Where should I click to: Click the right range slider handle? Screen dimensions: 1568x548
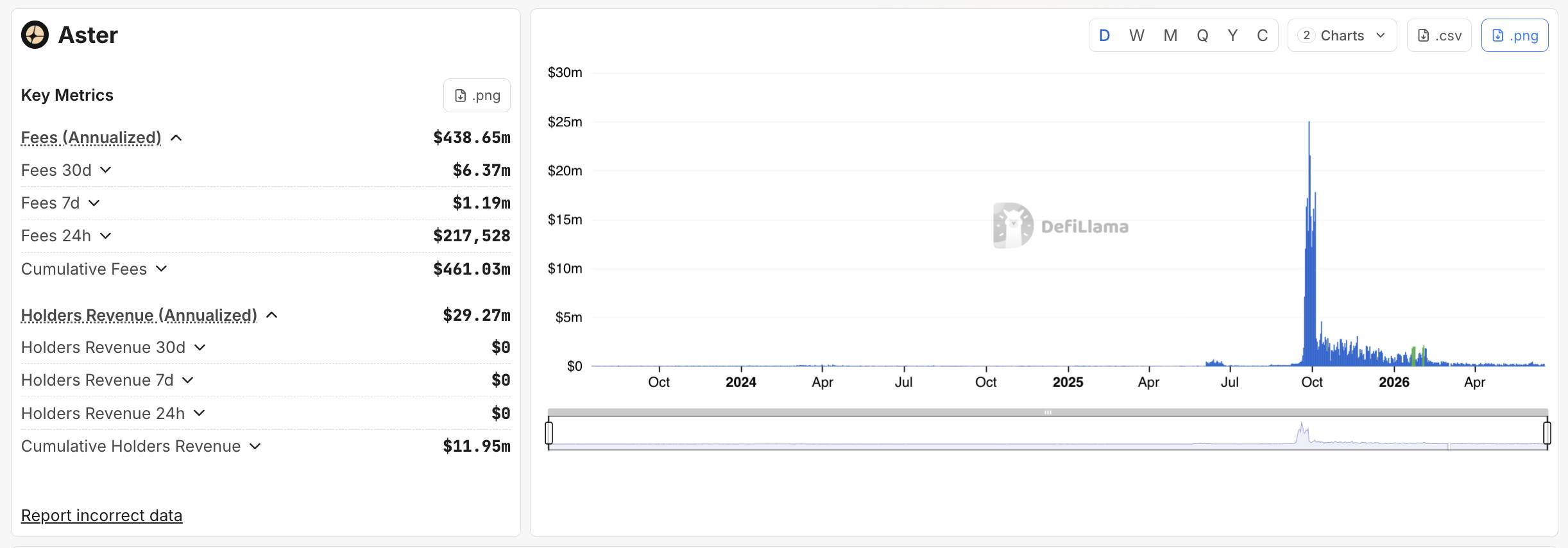pyautogui.click(x=1547, y=432)
